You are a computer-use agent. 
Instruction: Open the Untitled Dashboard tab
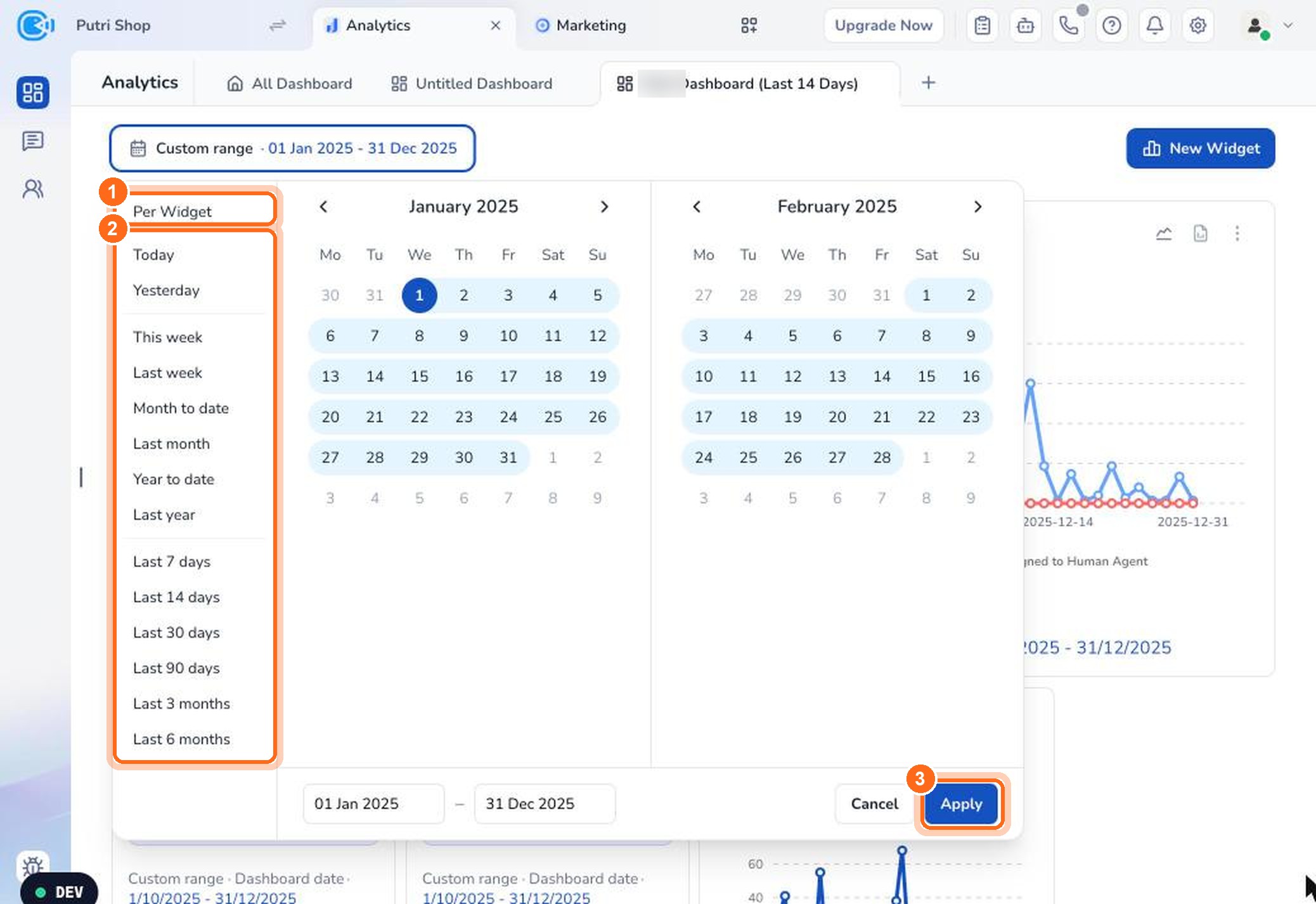click(472, 84)
